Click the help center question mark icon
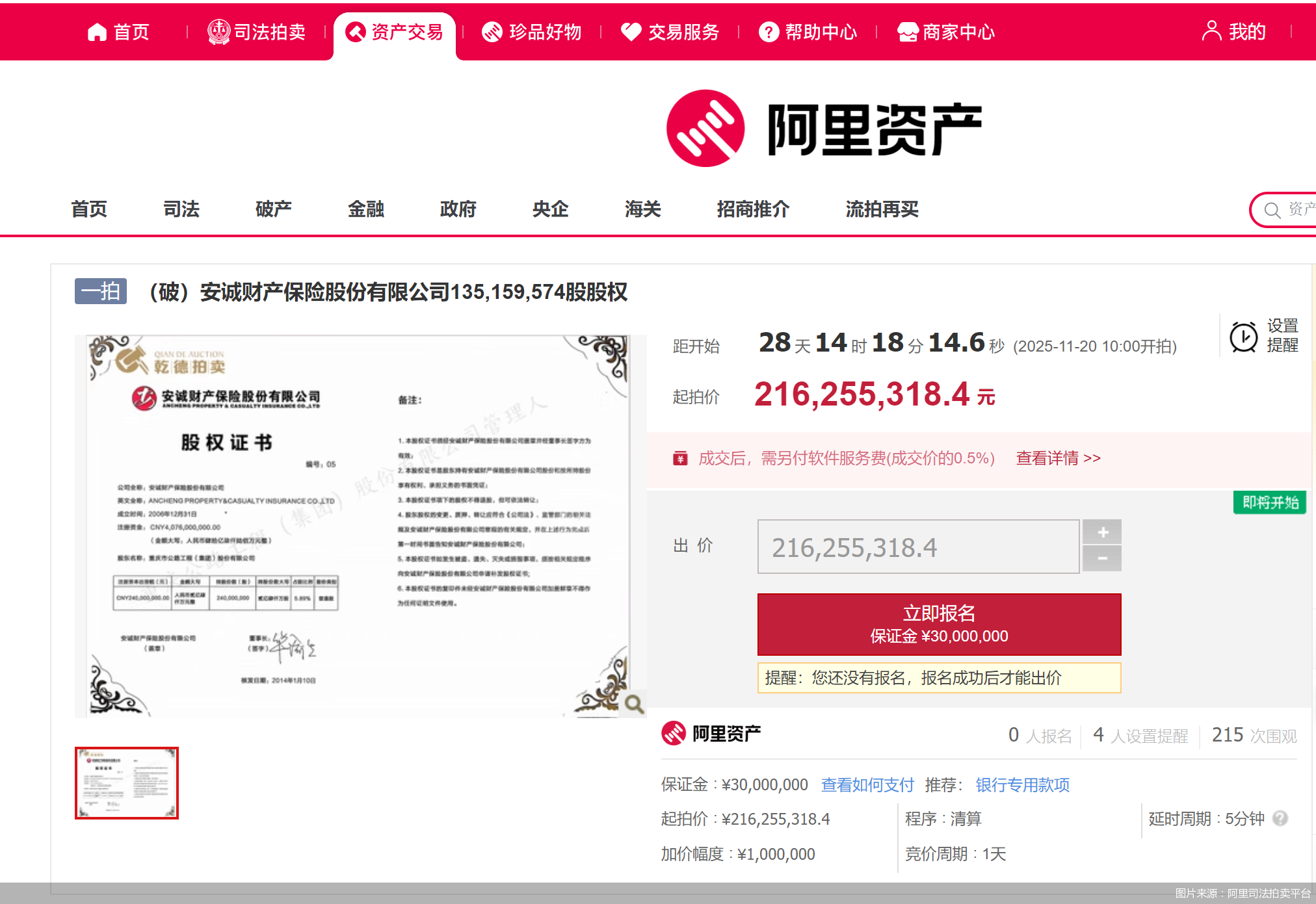Viewport: 1316px width, 904px height. click(769, 32)
